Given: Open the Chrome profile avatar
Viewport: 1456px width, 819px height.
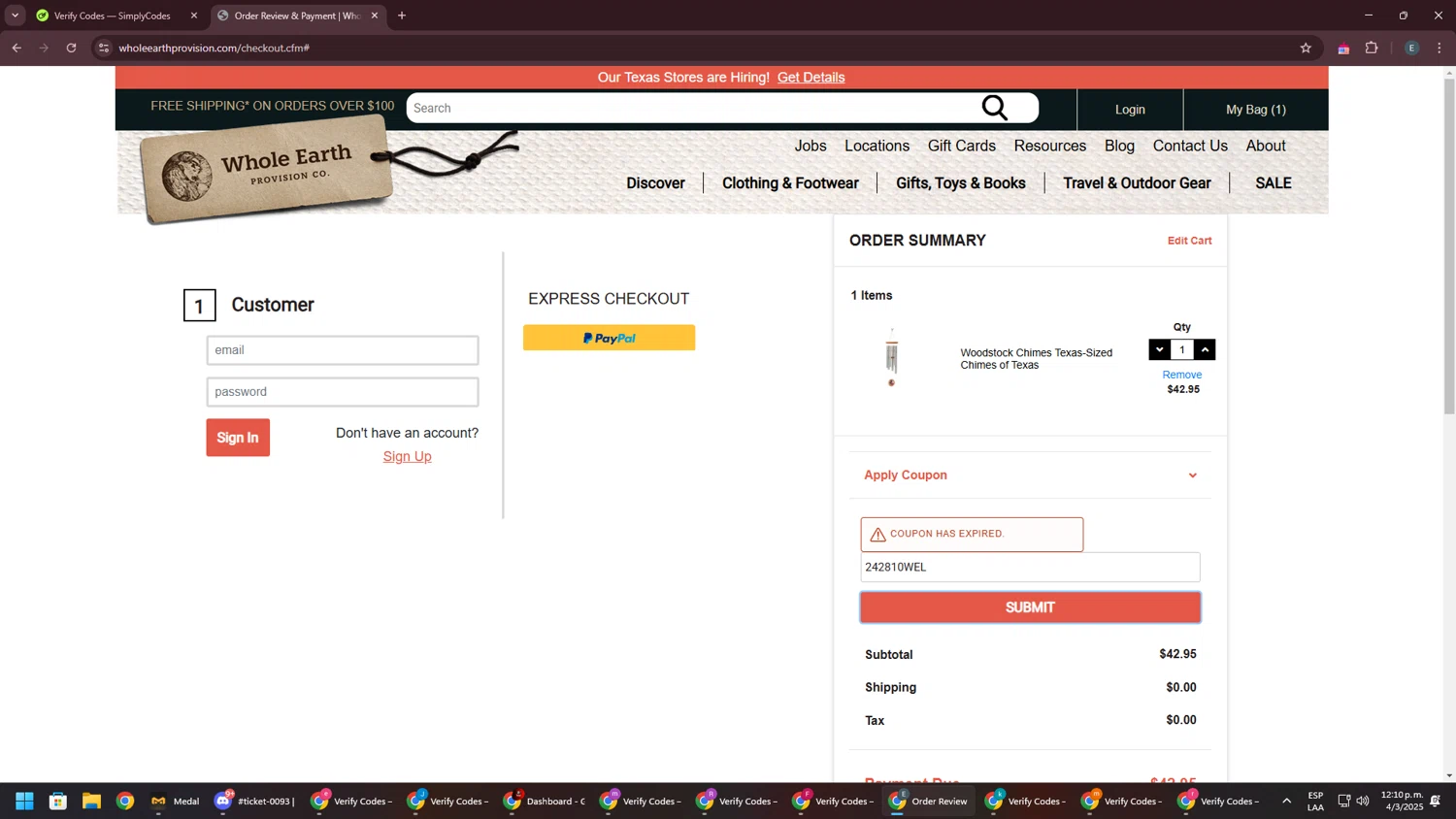Looking at the screenshot, I should [1411, 48].
